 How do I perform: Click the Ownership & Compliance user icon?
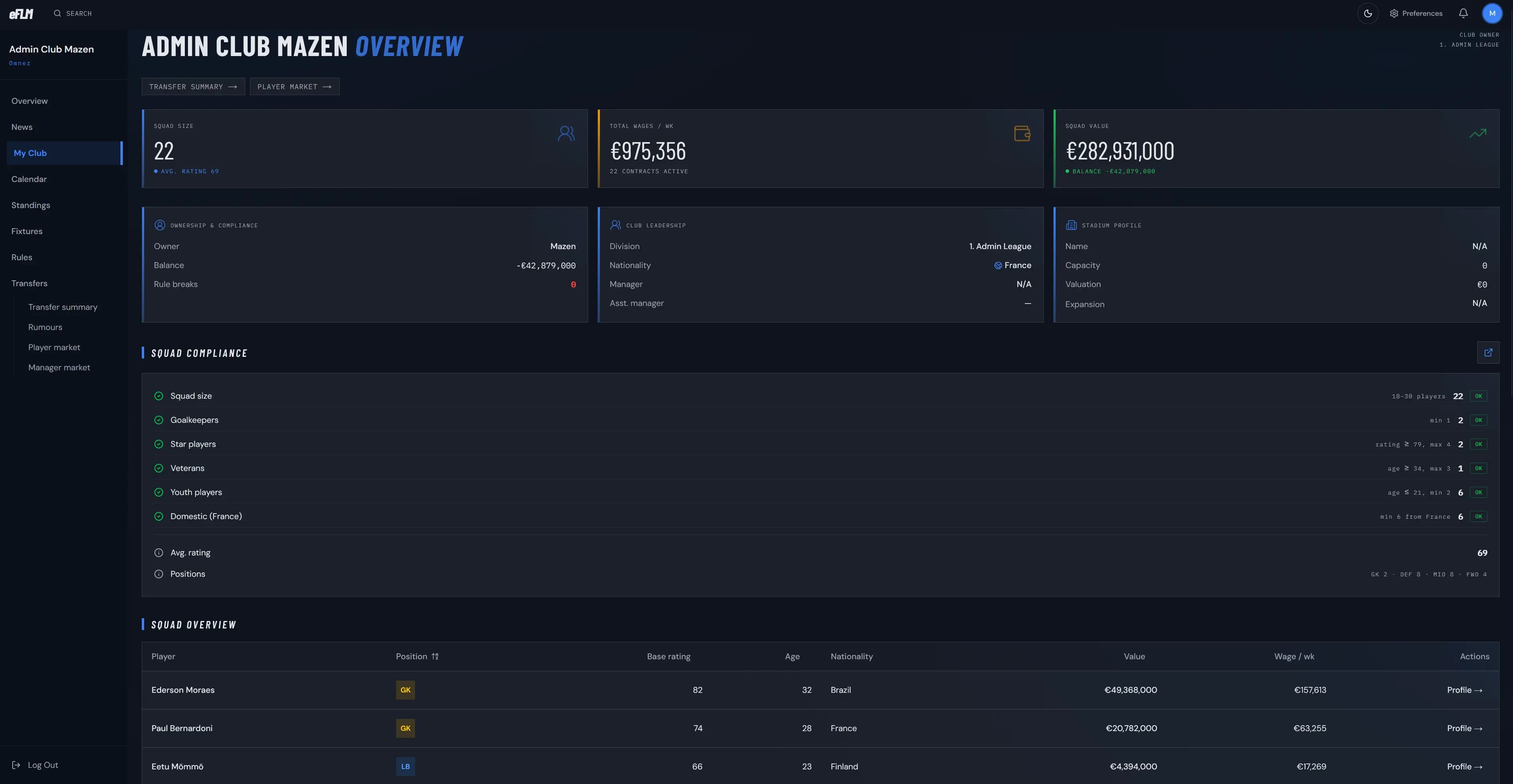(x=160, y=225)
